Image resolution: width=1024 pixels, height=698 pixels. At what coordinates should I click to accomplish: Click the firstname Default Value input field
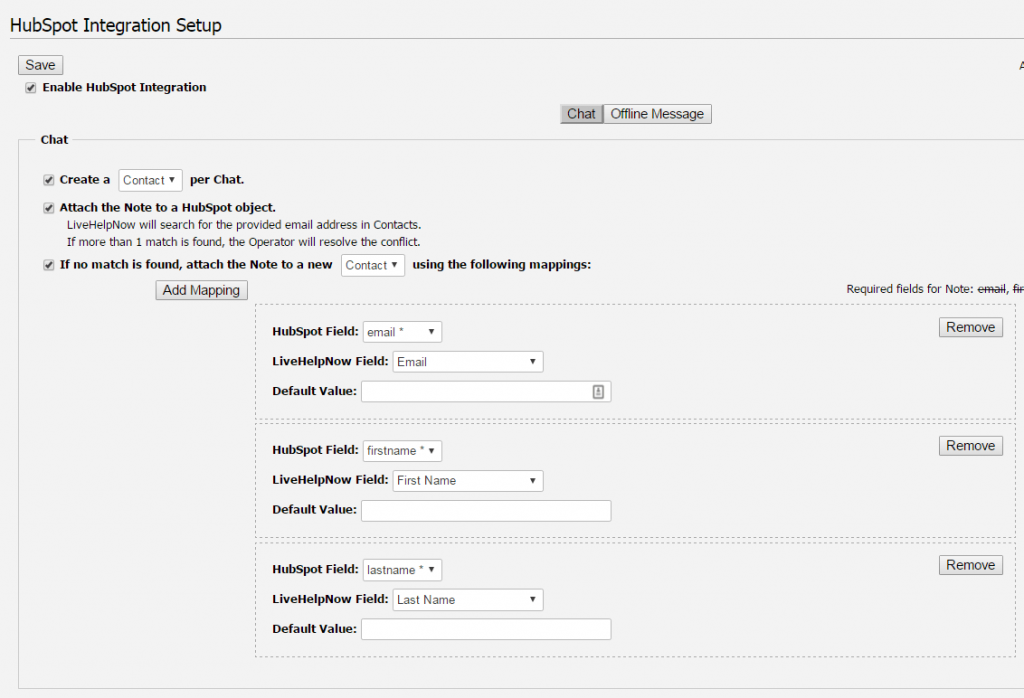[x=485, y=511]
